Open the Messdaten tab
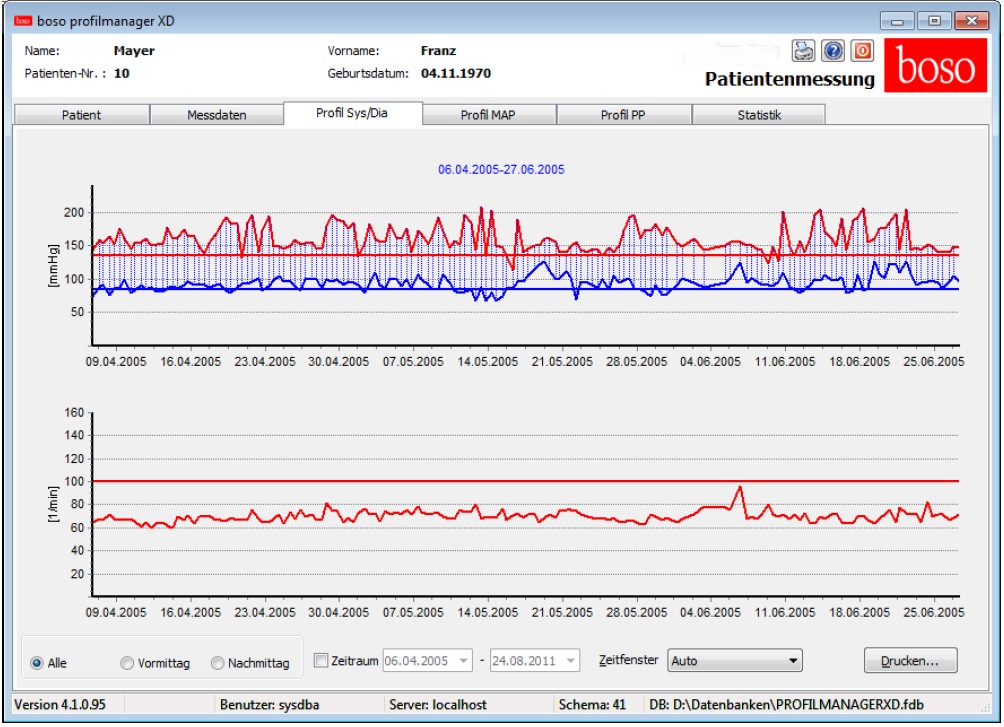Viewport: 1004px width, 727px height. pos(216,115)
